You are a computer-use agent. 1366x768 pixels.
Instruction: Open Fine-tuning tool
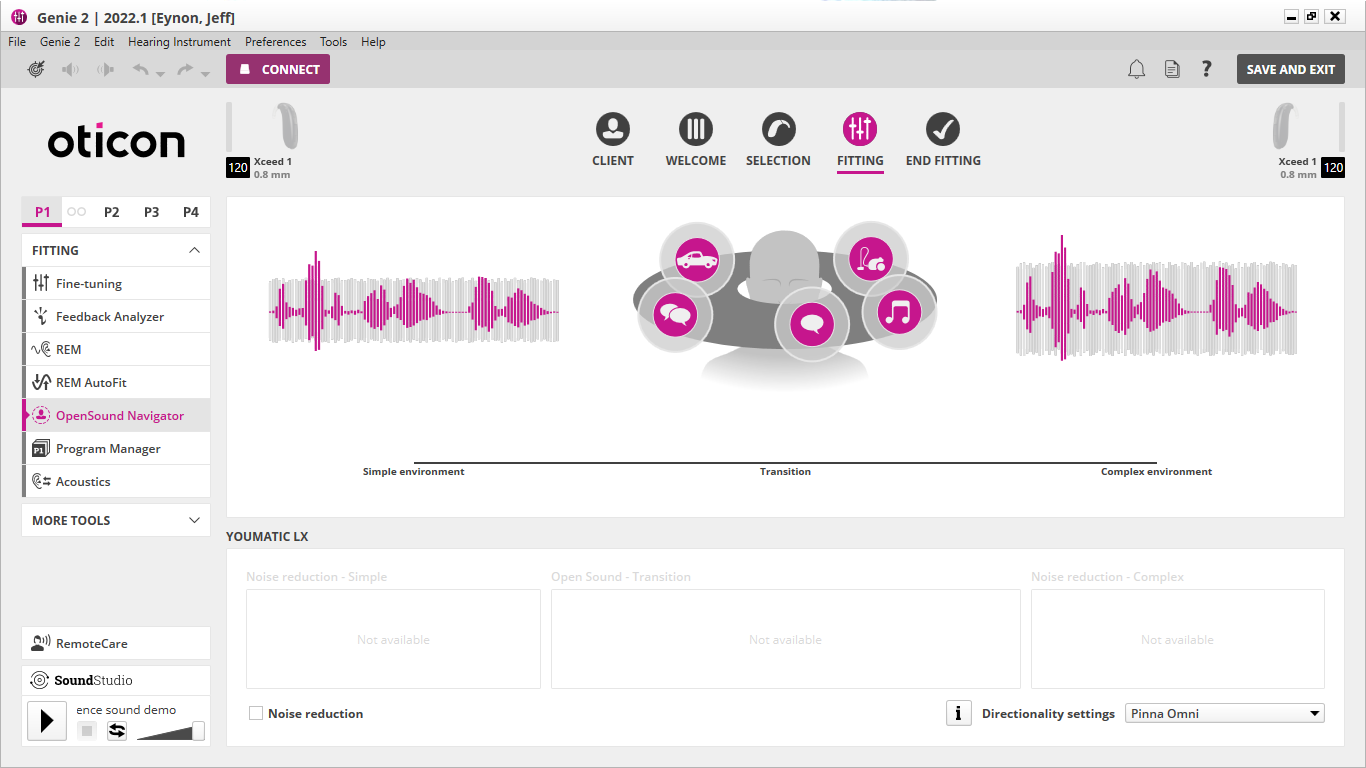tap(116, 284)
